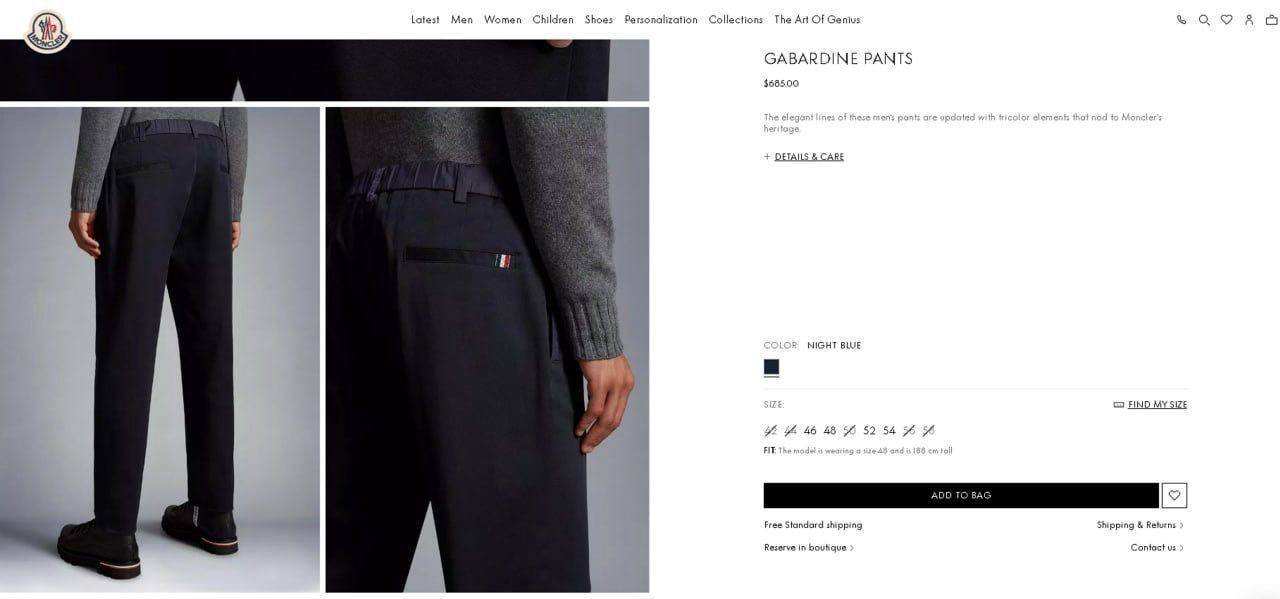
Task: Click the Moncler logo badge
Action: [x=47, y=31]
